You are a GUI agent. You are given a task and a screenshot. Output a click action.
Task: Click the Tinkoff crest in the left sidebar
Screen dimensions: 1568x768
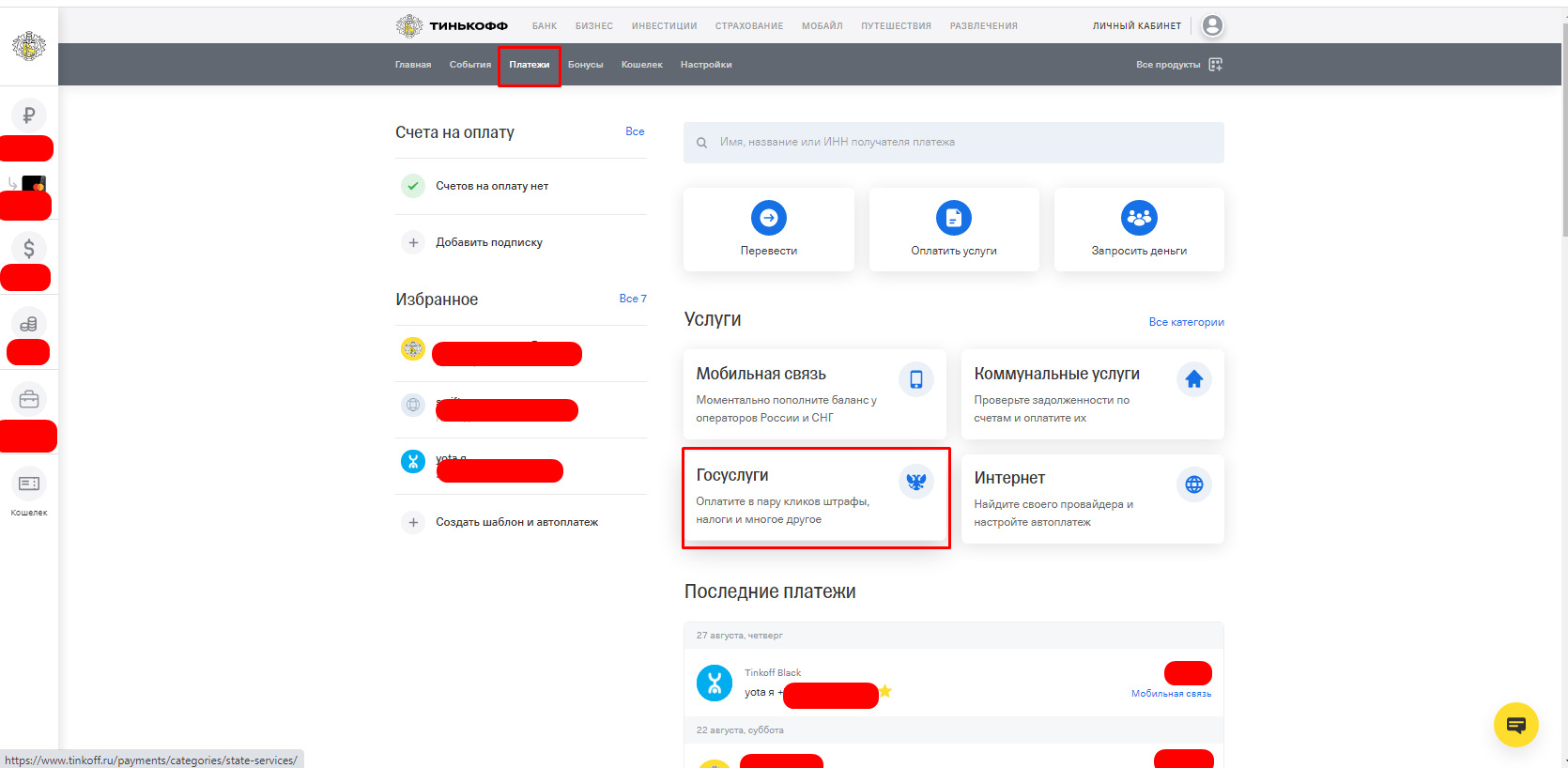pos(29,45)
